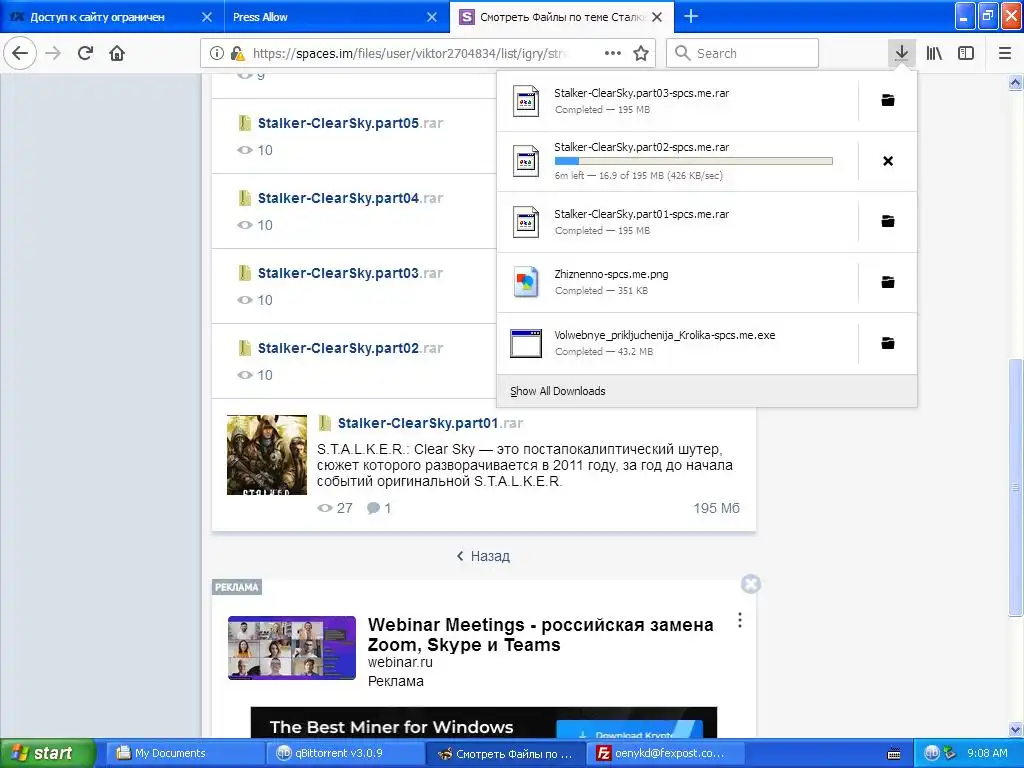This screenshot has width=1024, height=768.
Task: Click the Search input field
Action: pos(743,53)
